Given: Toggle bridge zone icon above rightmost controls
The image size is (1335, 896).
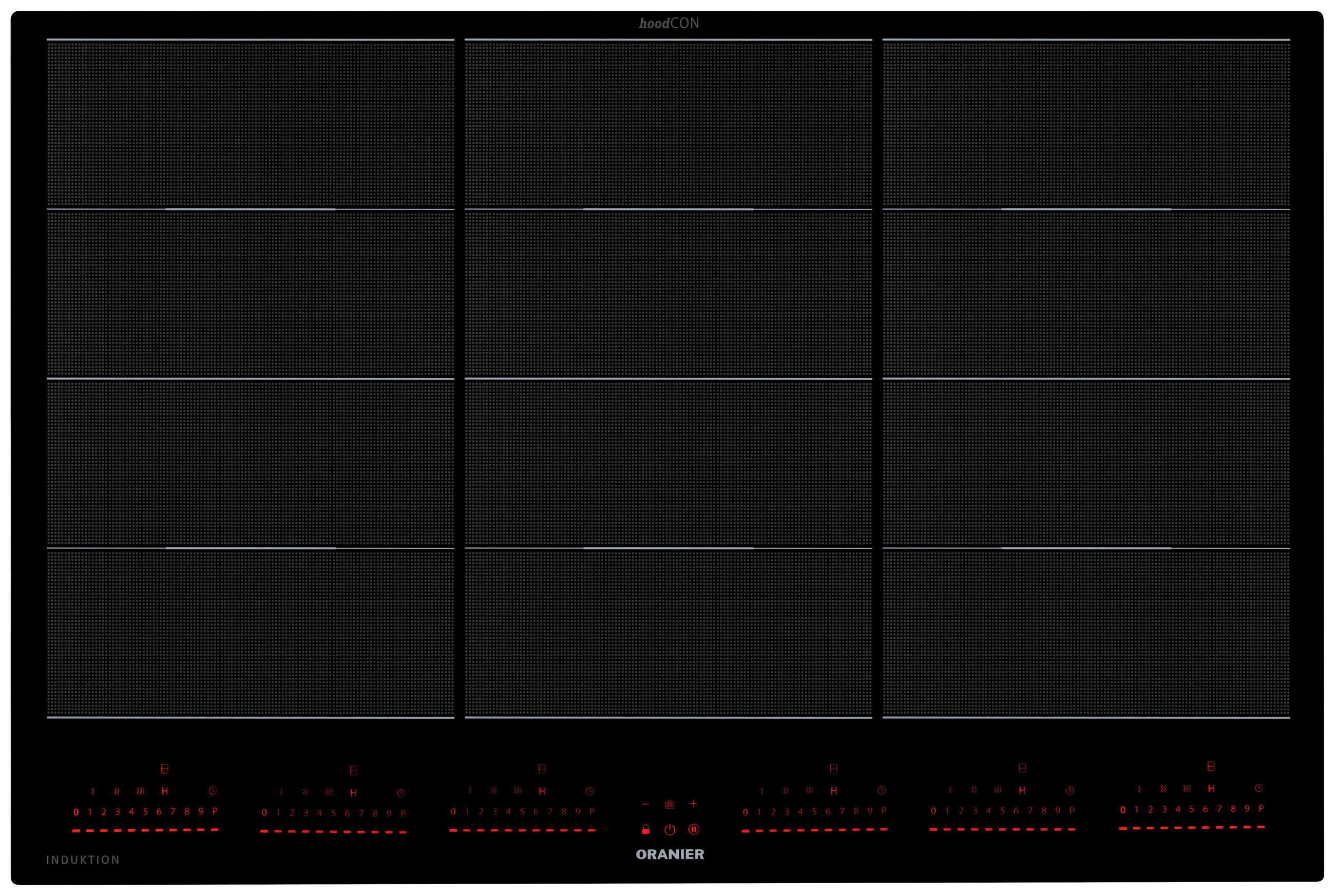Looking at the screenshot, I should click(1210, 766).
